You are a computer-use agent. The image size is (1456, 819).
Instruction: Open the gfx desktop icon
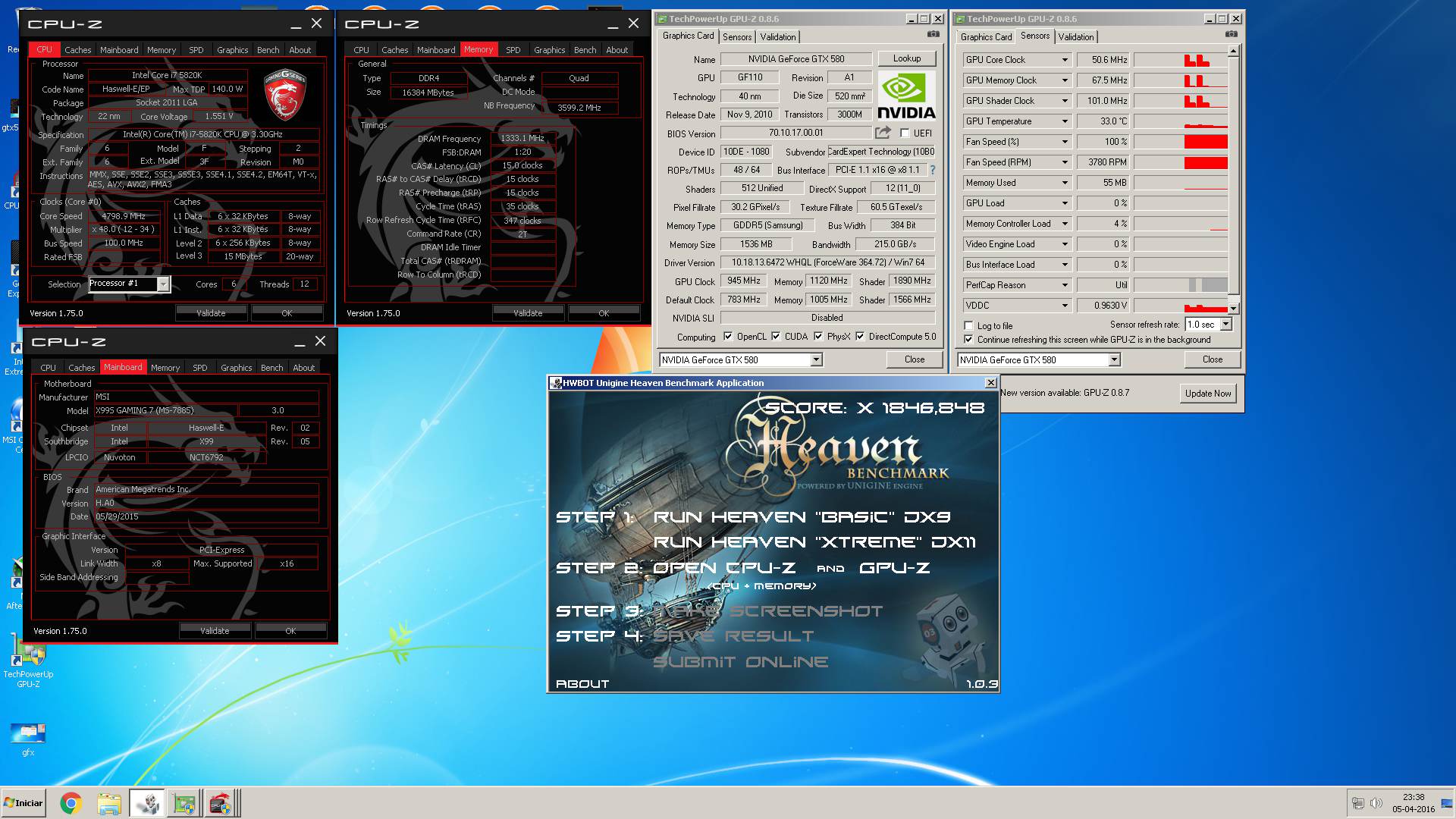click(28, 739)
